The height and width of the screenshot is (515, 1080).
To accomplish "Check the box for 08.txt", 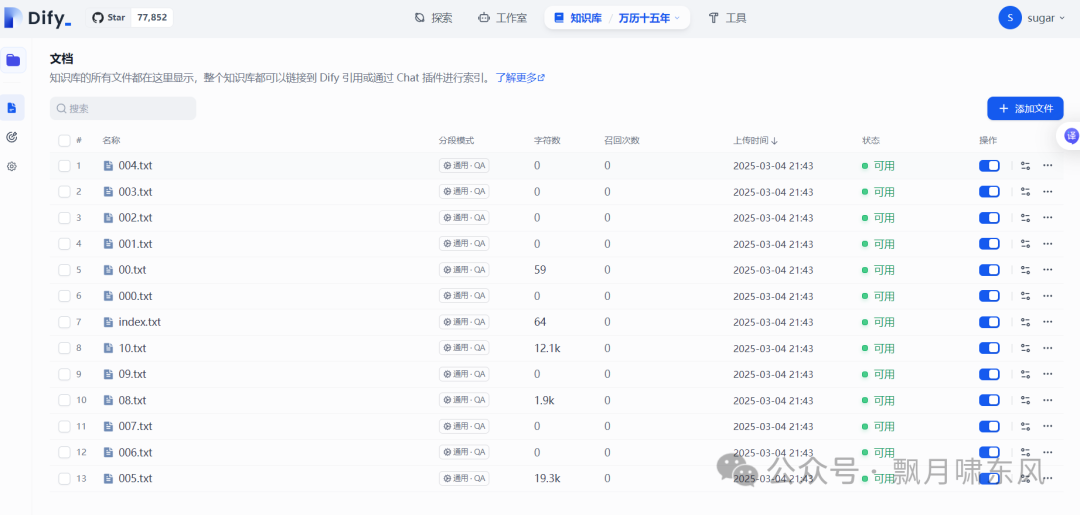I will (x=64, y=400).
